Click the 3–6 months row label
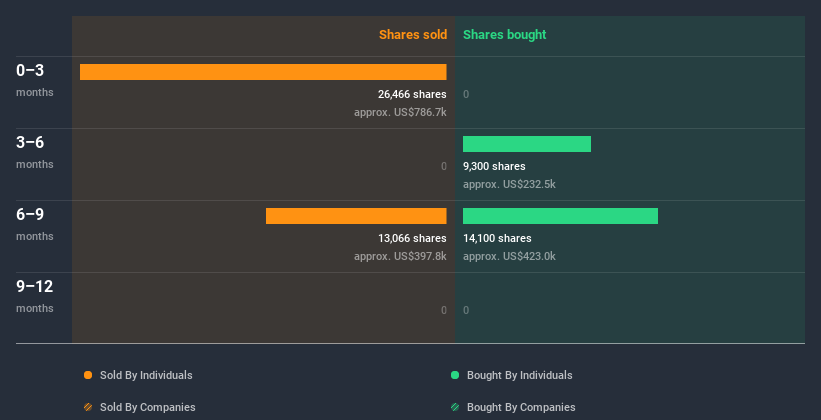This screenshot has width=821, height=420. [35, 152]
